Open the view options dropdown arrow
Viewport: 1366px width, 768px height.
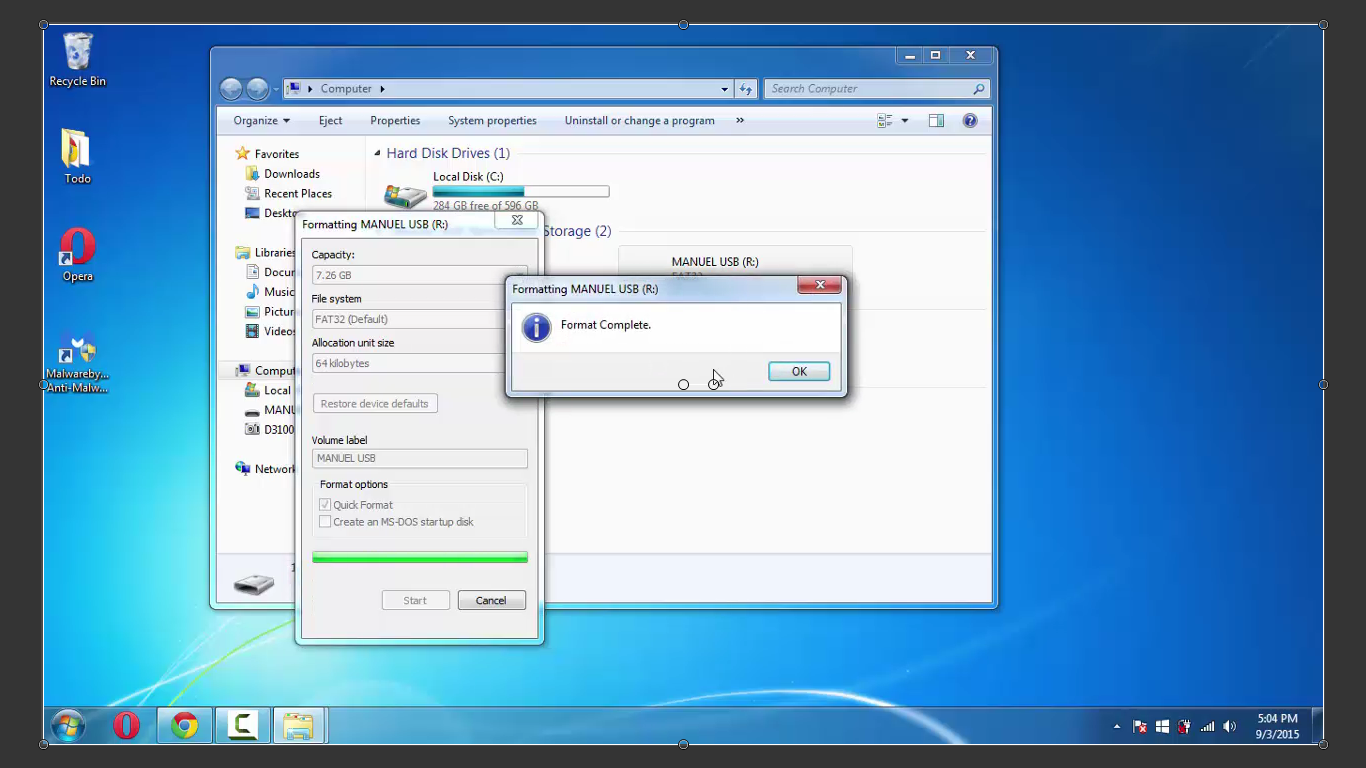[905, 120]
